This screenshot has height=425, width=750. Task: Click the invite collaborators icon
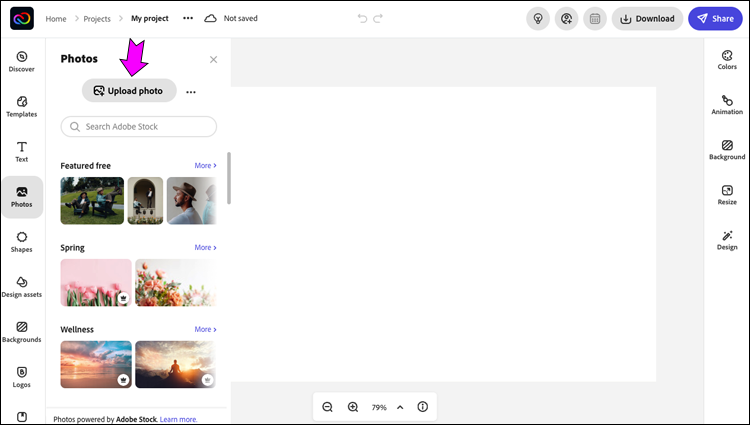566,19
